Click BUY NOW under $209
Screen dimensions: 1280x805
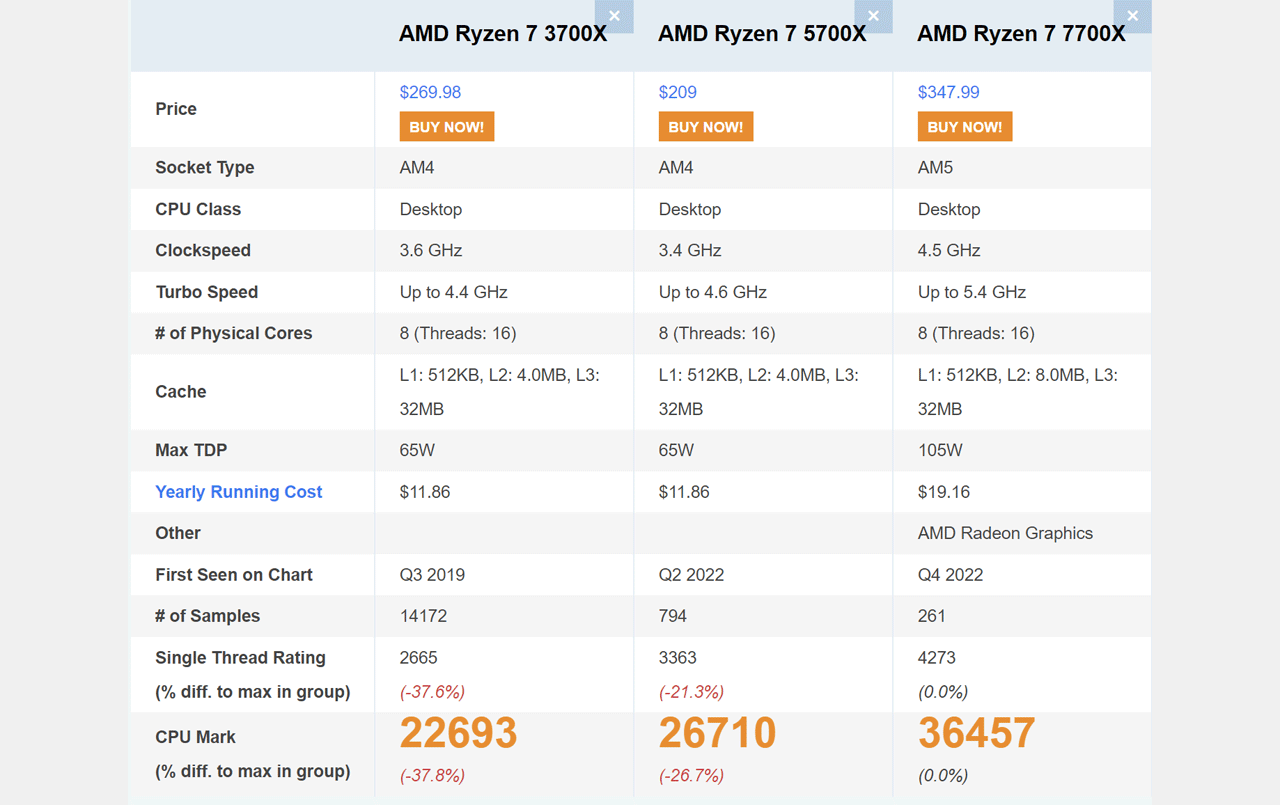click(x=706, y=127)
